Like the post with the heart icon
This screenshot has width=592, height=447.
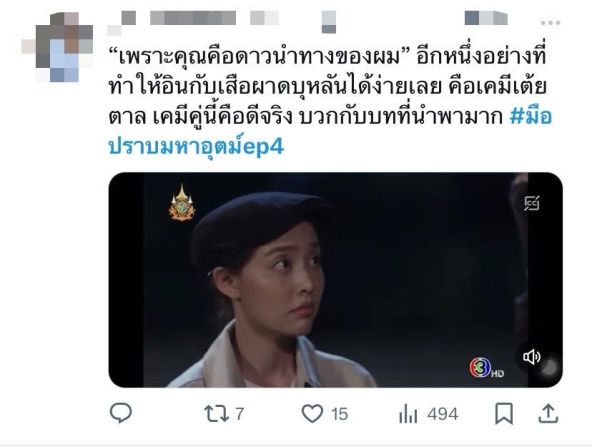313,413
